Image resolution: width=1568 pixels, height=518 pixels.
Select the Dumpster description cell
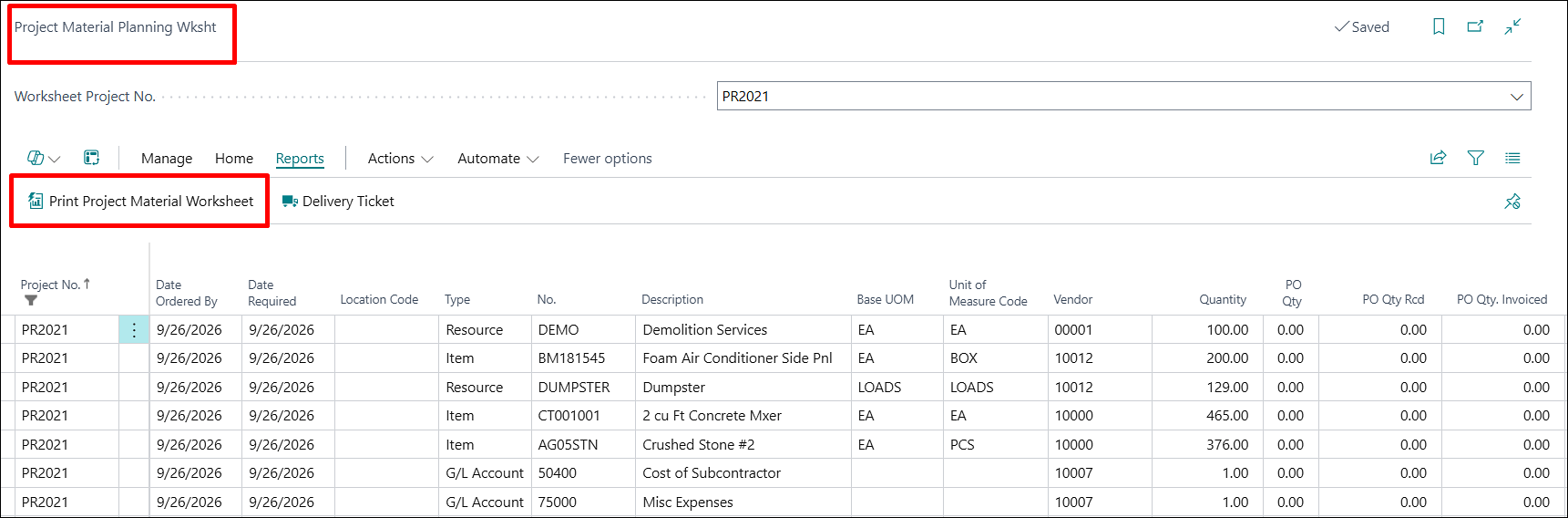click(743, 388)
